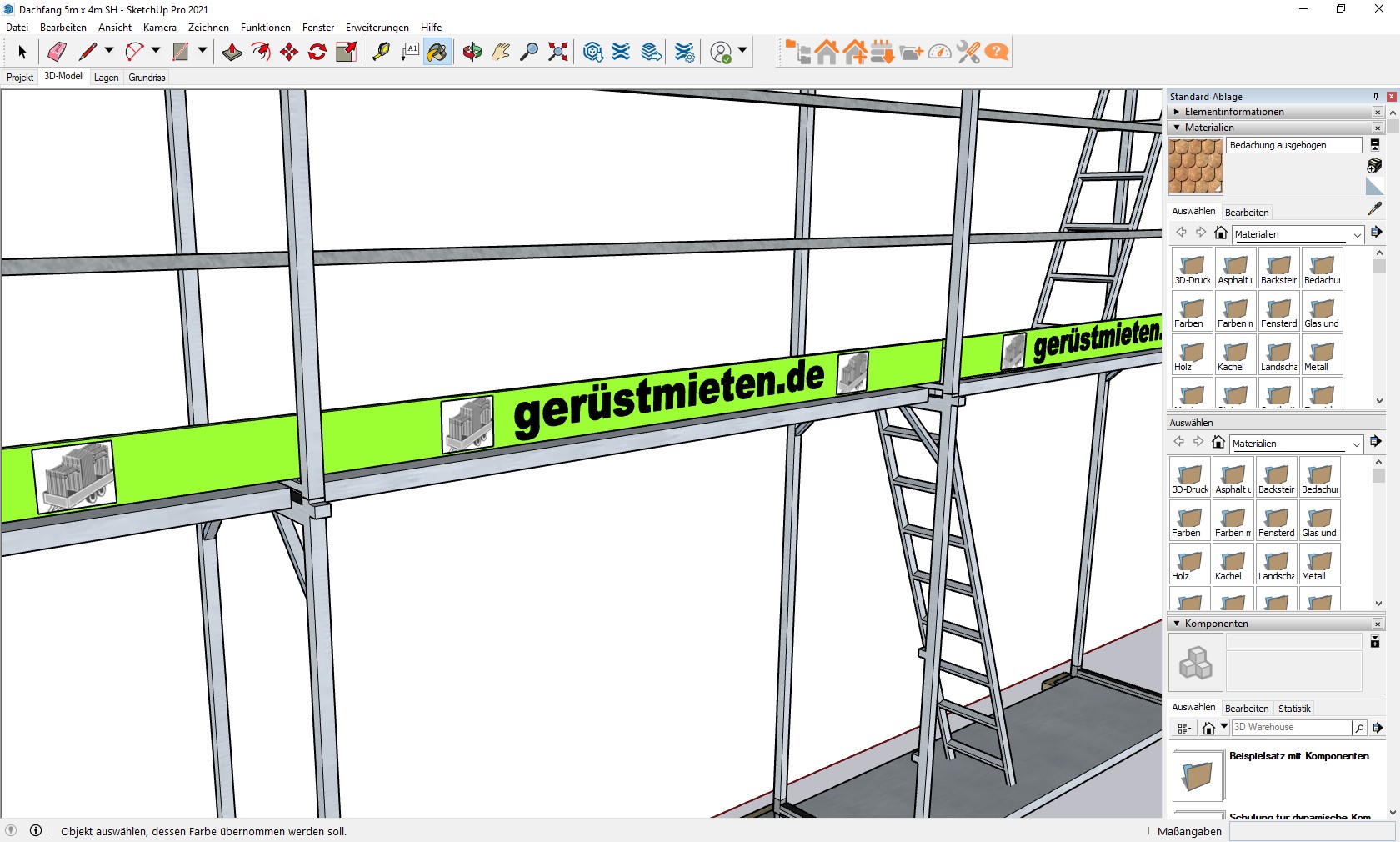This screenshot has height=842, width=1400.
Task: Click the orange speedometer gauge icon
Action: pyautogui.click(x=940, y=52)
